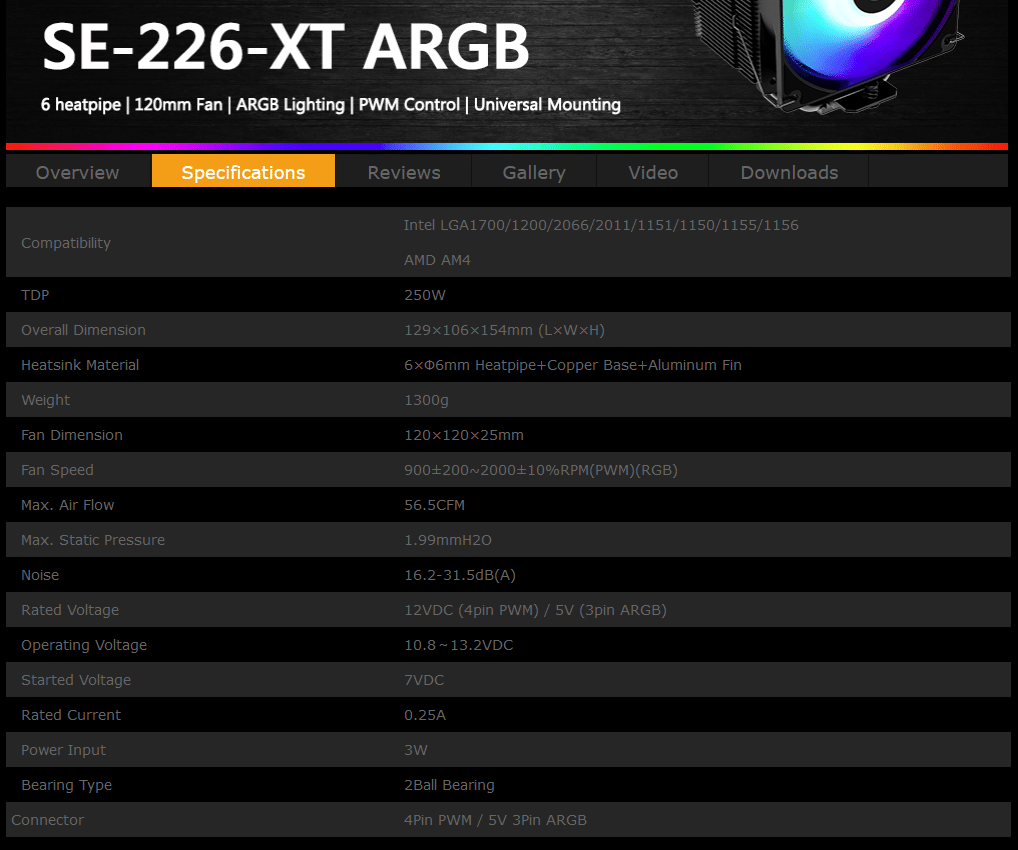The image size is (1018, 850).
Task: Click the Intel LGA1700 socket list
Action: click(x=601, y=225)
